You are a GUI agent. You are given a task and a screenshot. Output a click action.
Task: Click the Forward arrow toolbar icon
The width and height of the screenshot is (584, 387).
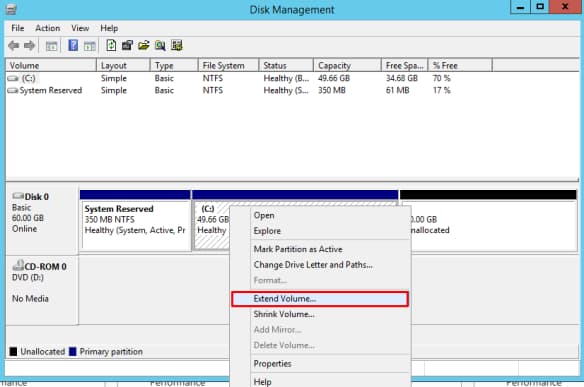[x=29, y=46]
